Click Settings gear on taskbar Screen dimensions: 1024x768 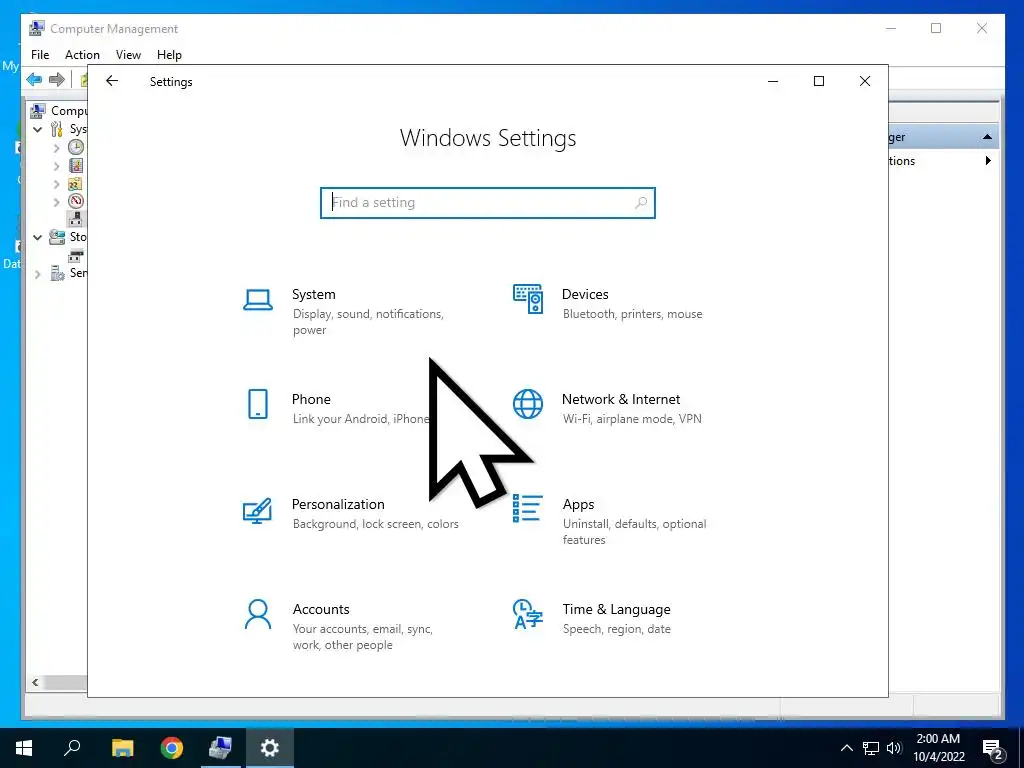coord(270,748)
